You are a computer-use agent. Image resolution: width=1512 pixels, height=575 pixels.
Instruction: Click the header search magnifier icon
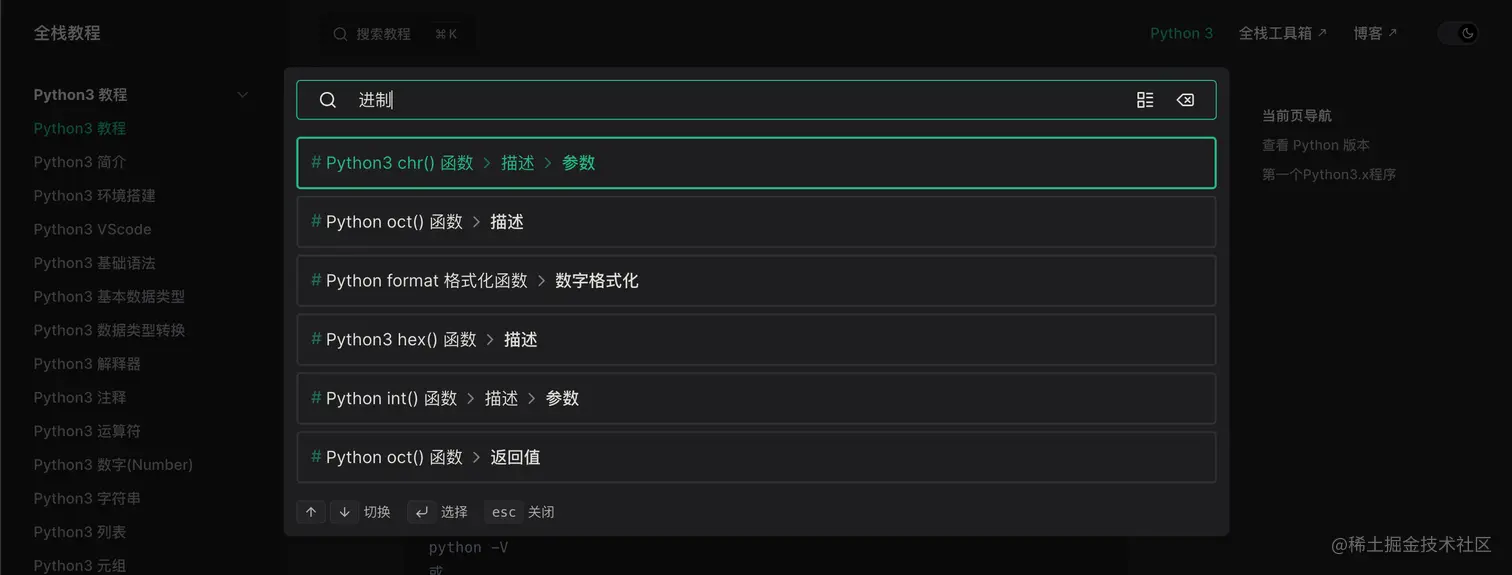341,34
